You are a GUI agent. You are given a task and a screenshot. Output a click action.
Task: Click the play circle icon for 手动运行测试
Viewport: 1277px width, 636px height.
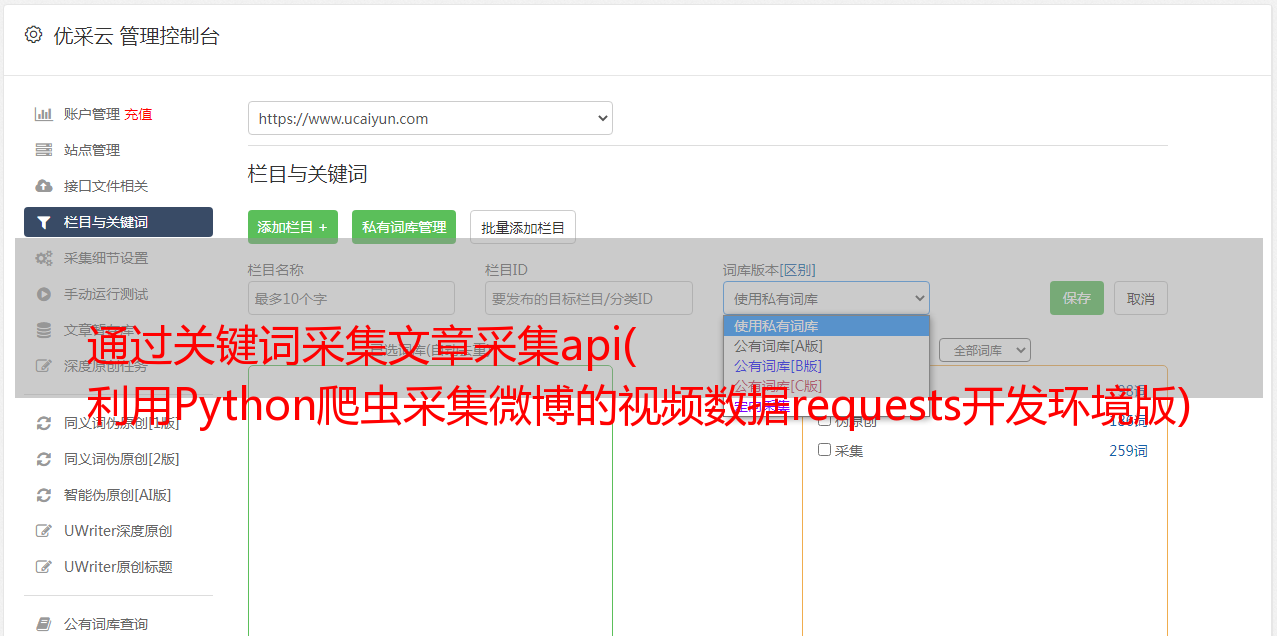(43, 294)
